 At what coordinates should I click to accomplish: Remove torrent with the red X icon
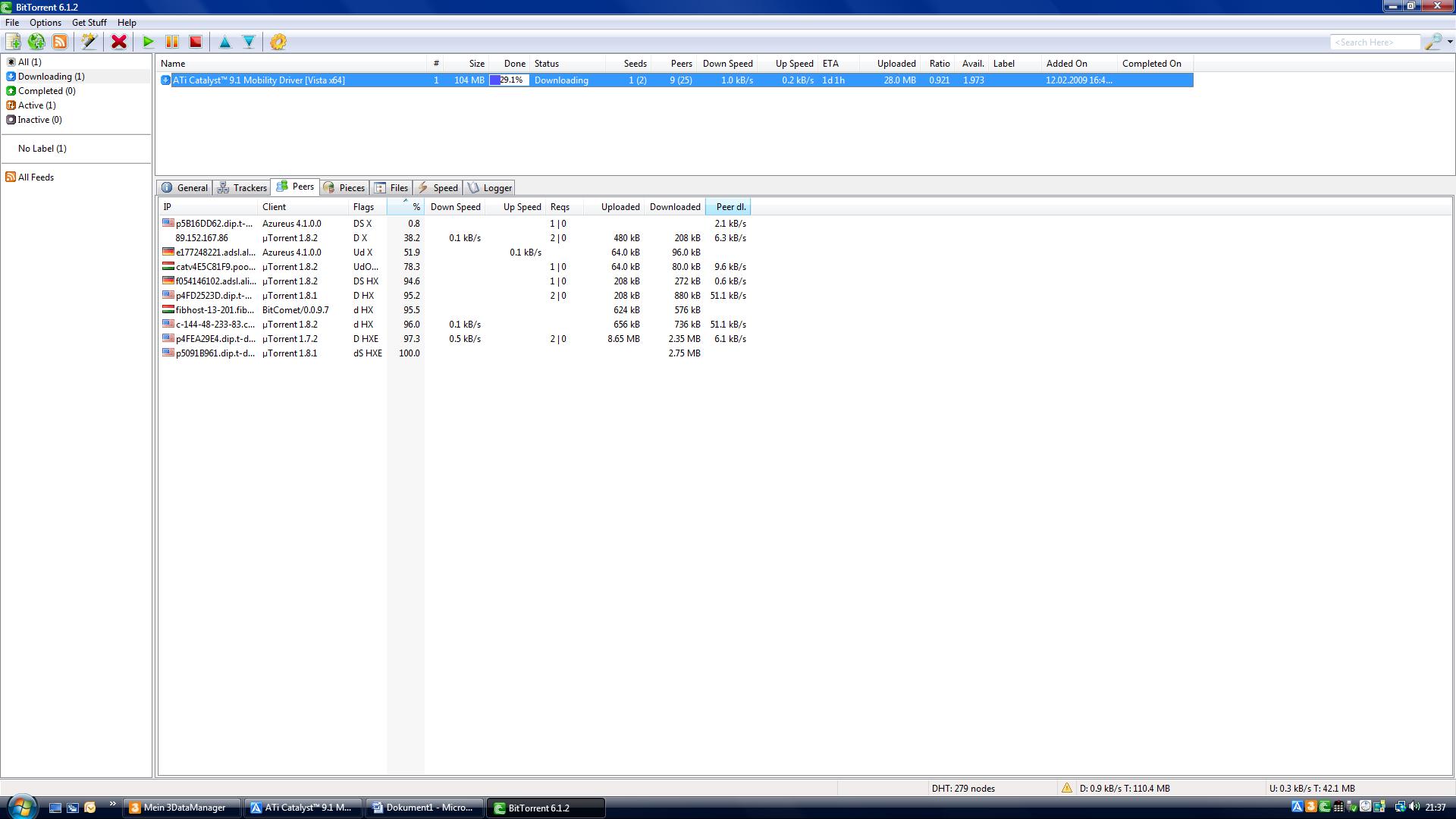[119, 42]
